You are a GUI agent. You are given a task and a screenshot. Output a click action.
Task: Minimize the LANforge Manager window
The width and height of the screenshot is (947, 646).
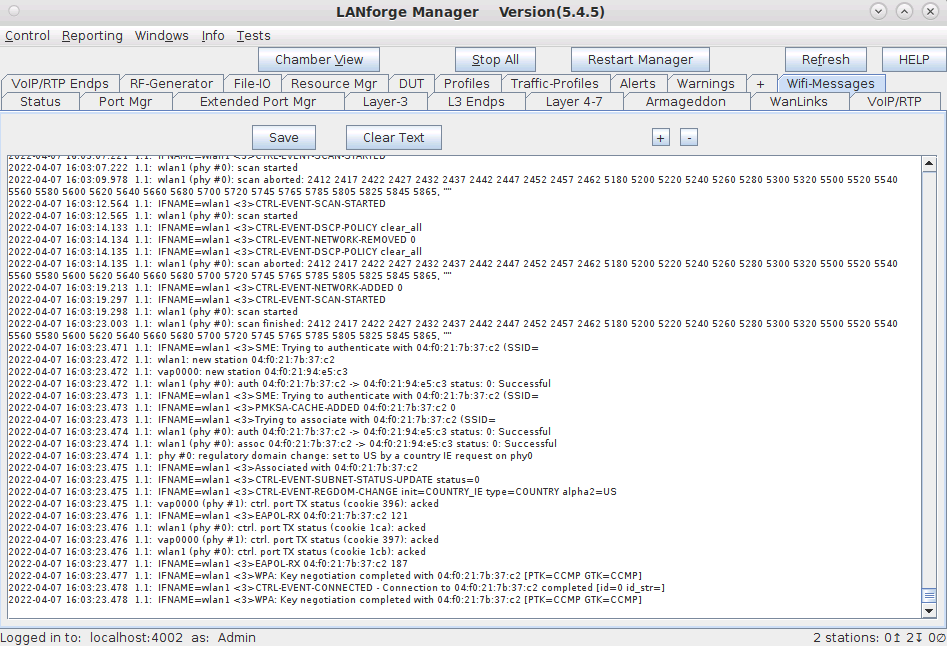pos(878,11)
